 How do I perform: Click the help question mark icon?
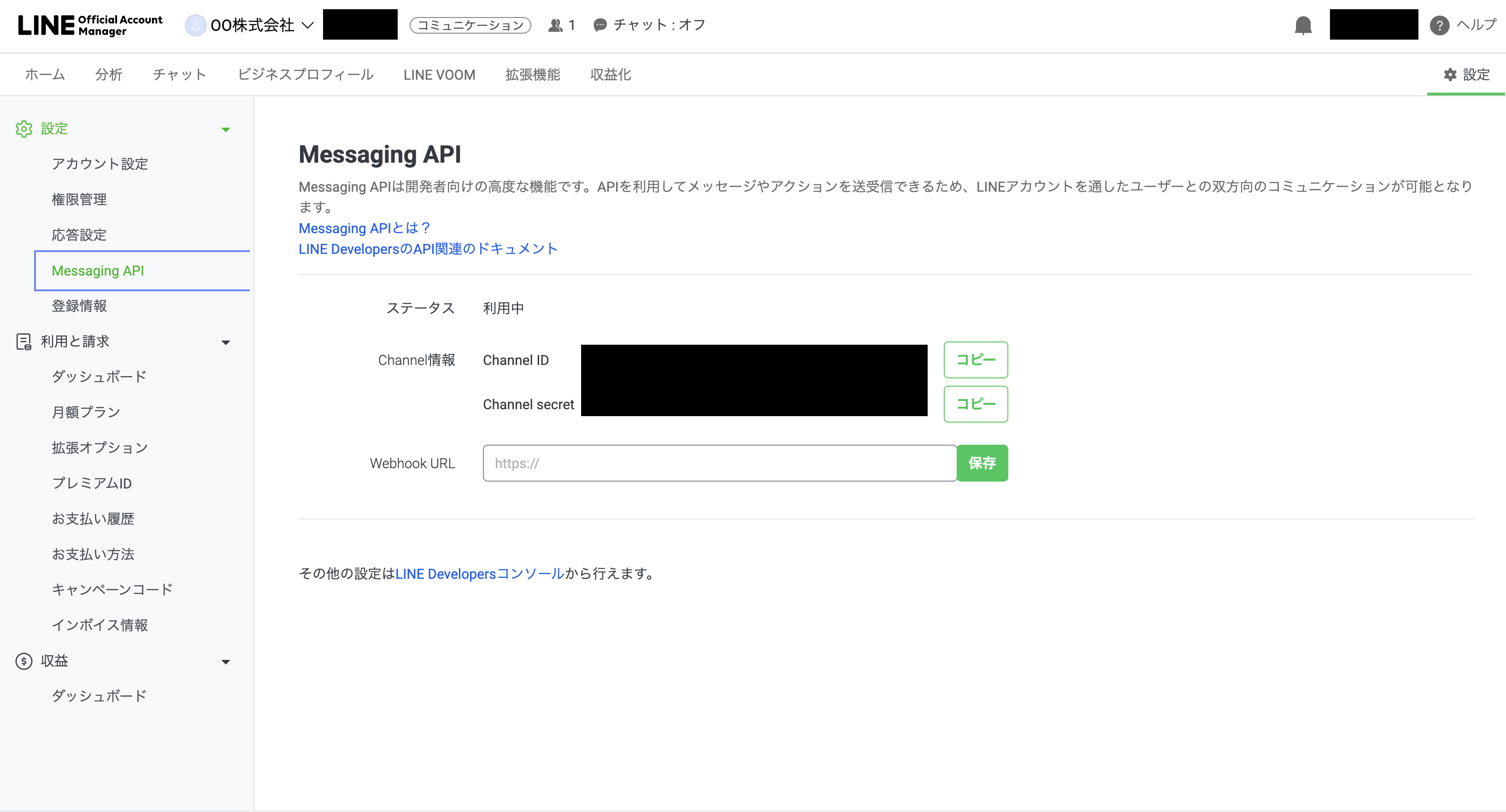[x=1439, y=25]
